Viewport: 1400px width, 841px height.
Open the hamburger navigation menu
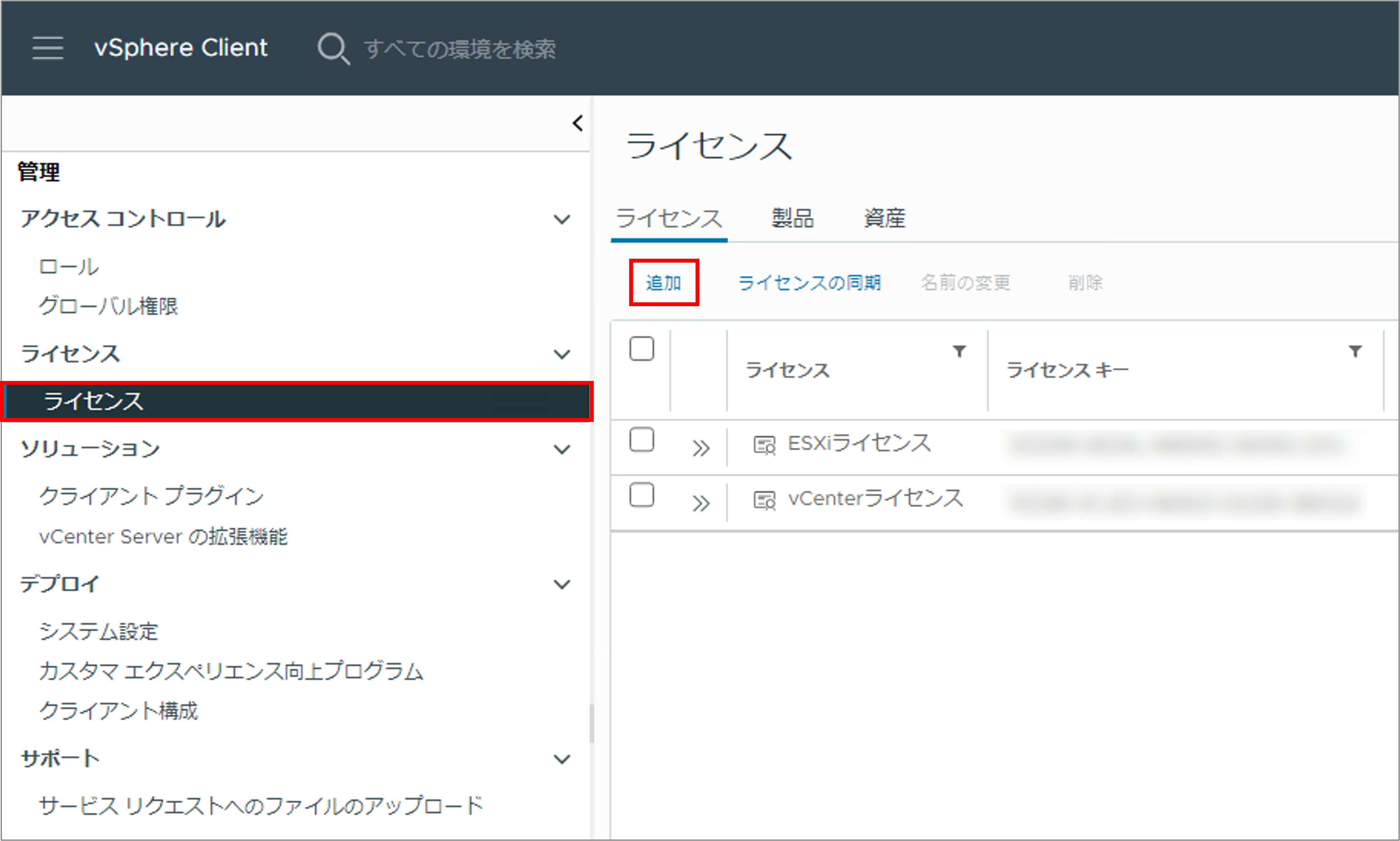[47, 47]
